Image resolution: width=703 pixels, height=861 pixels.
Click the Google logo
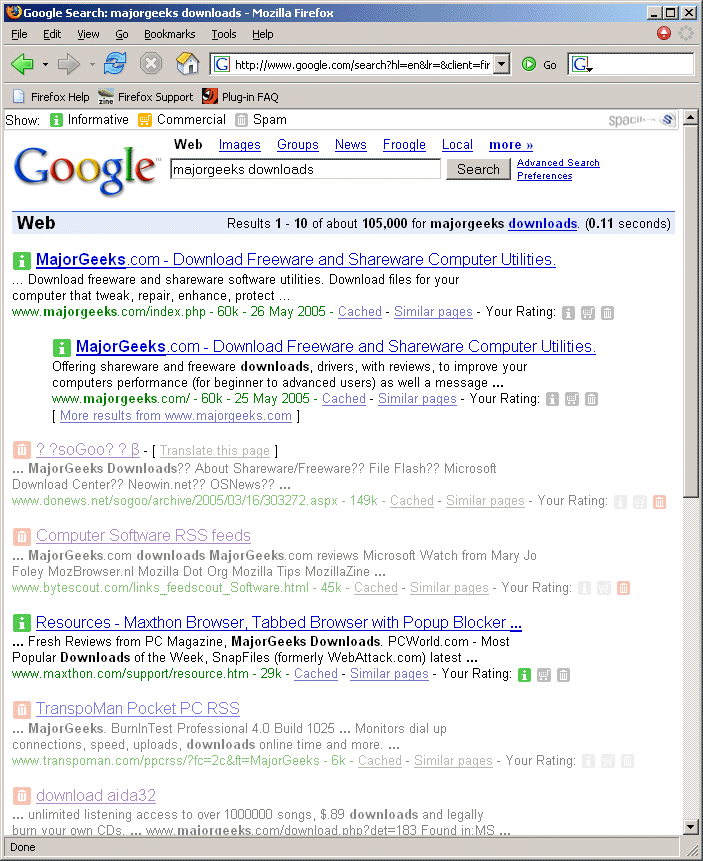(x=85, y=169)
